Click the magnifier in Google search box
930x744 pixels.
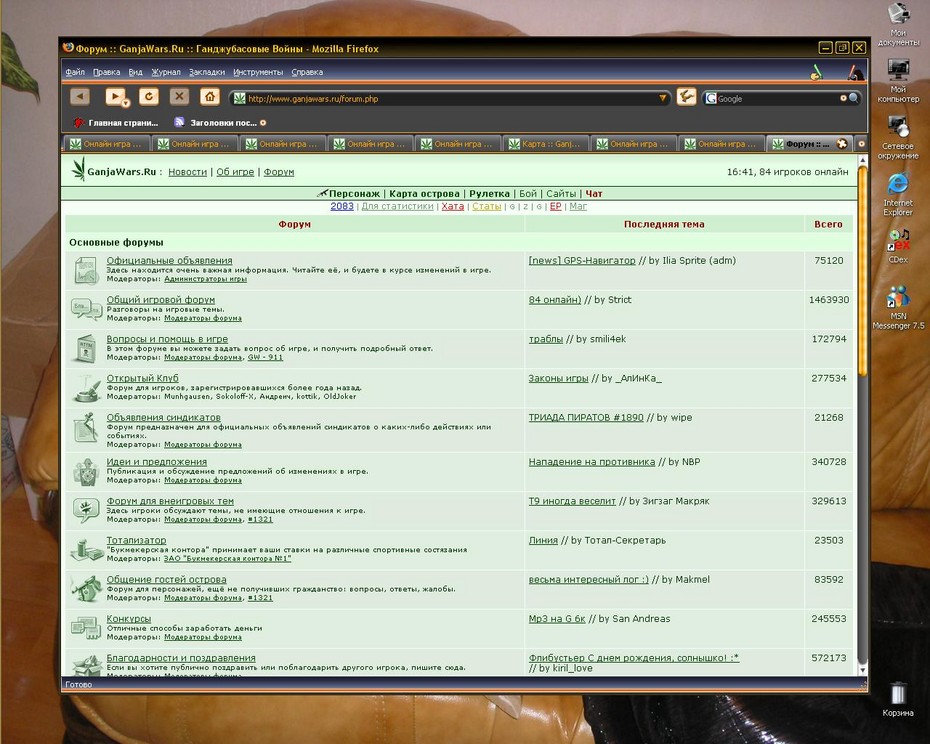click(853, 98)
